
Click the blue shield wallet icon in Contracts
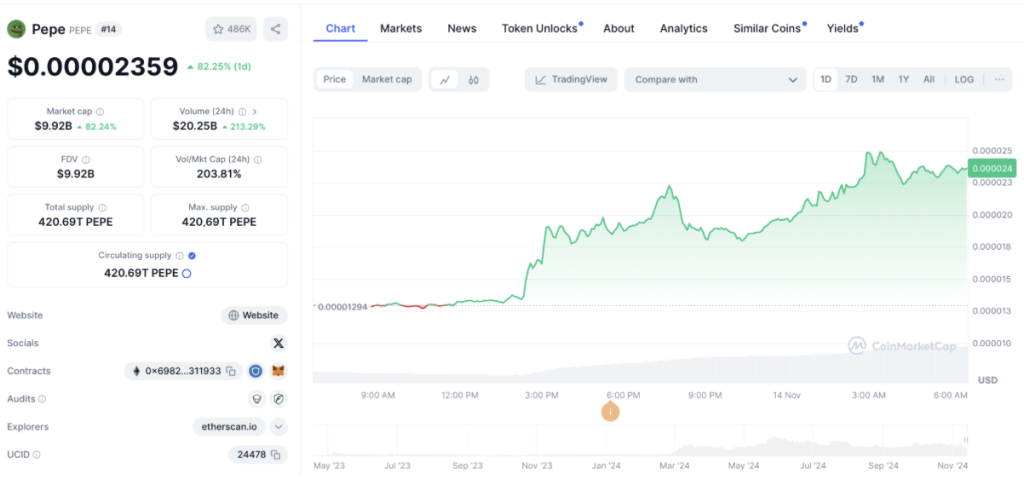[255, 371]
